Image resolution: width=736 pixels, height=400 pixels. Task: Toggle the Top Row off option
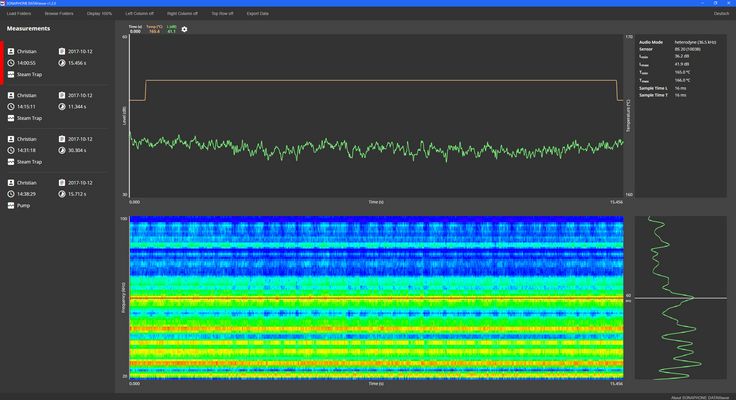tap(222, 14)
